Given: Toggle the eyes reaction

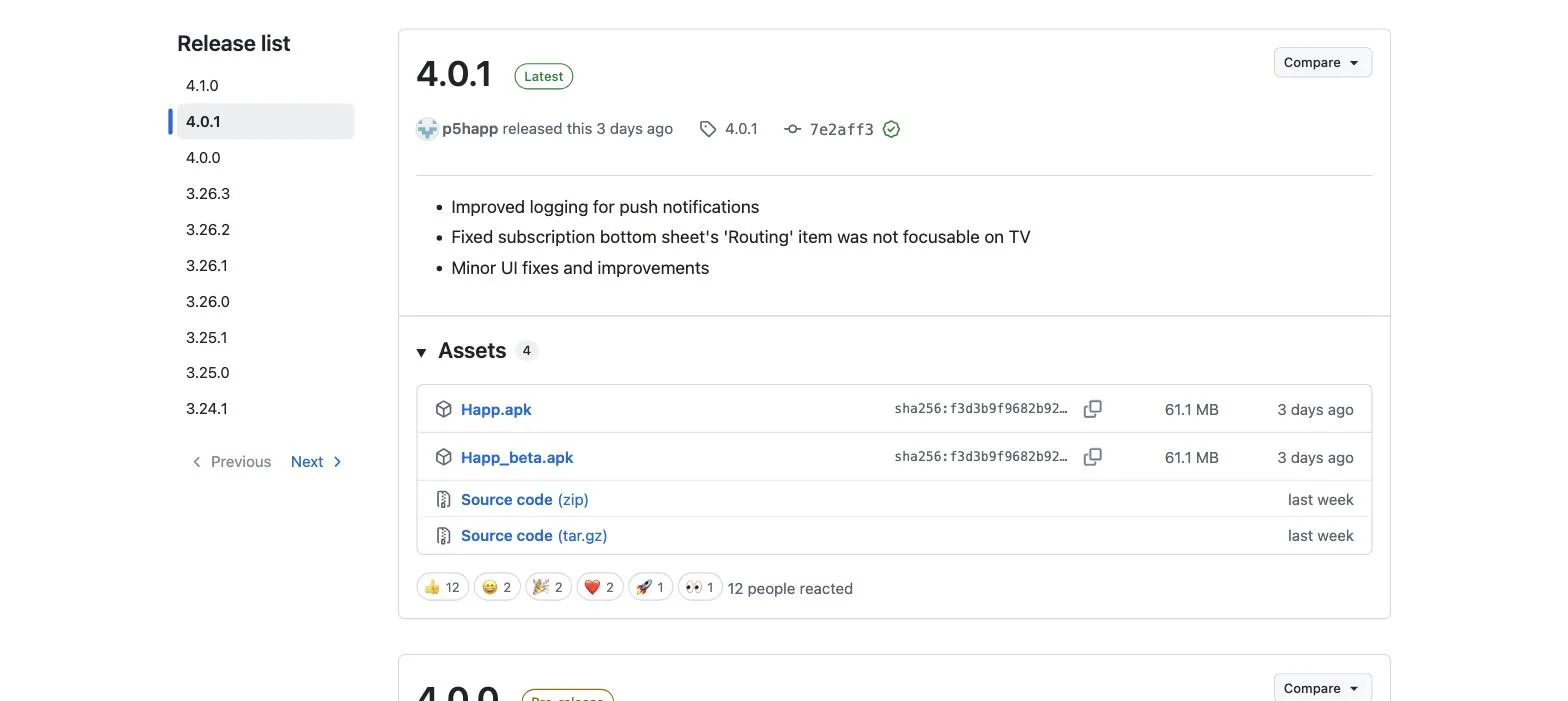Looking at the screenshot, I should [x=700, y=587].
